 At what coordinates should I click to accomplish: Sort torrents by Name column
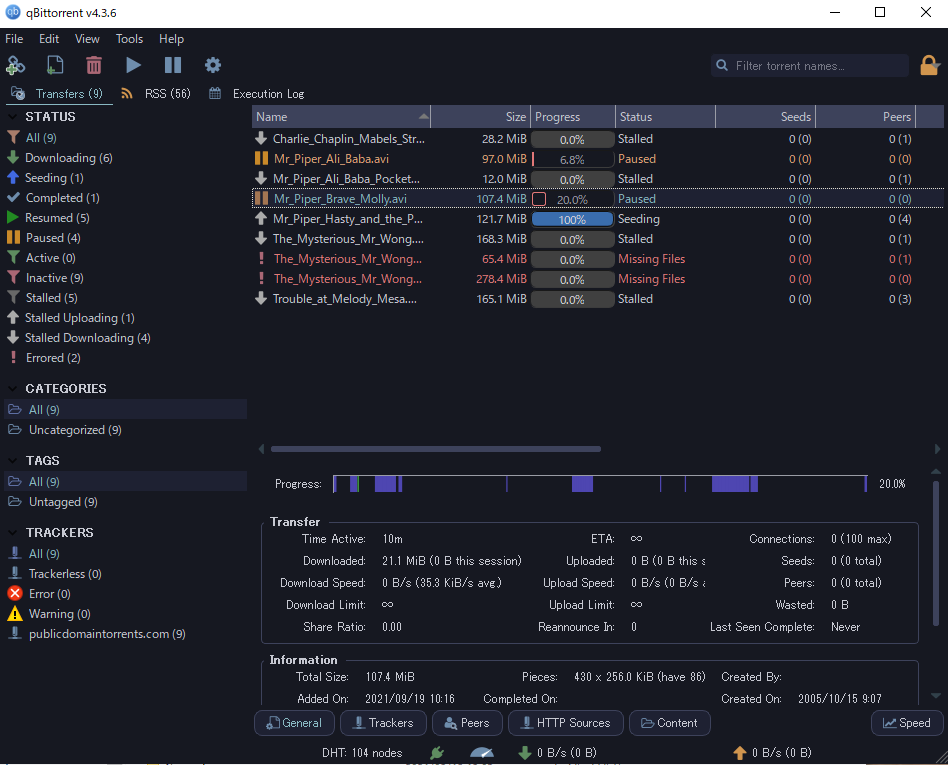341,117
